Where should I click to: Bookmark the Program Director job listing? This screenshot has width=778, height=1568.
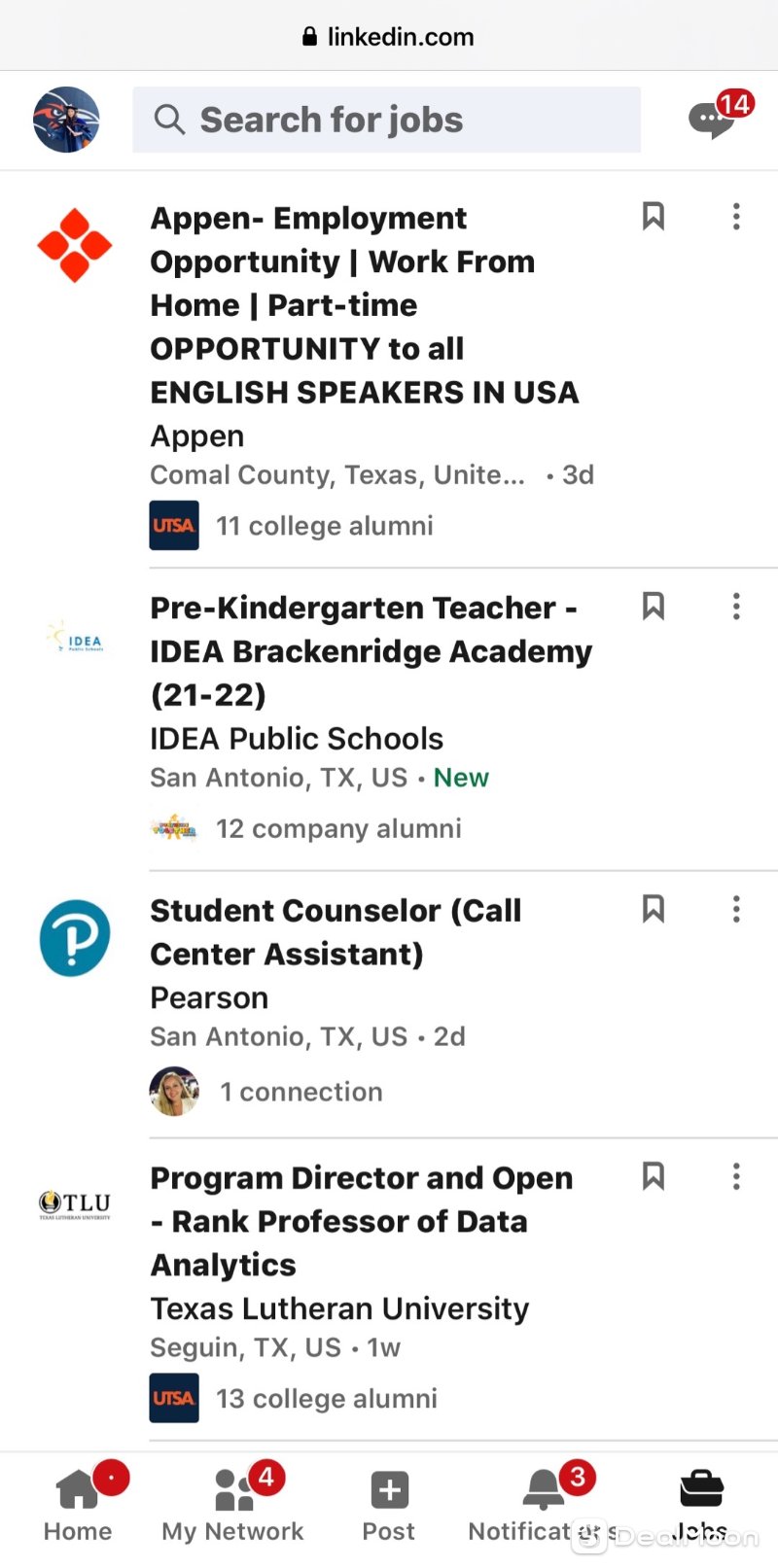tap(654, 1176)
